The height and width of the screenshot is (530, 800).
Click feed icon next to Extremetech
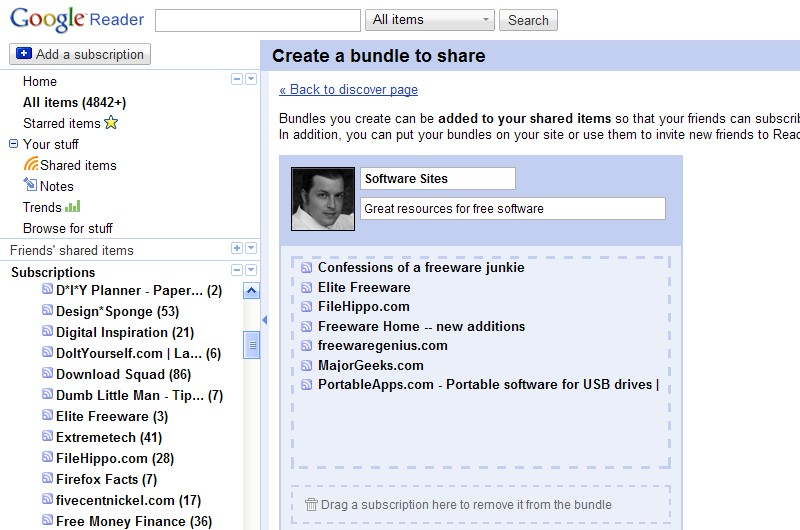(47, 436)
